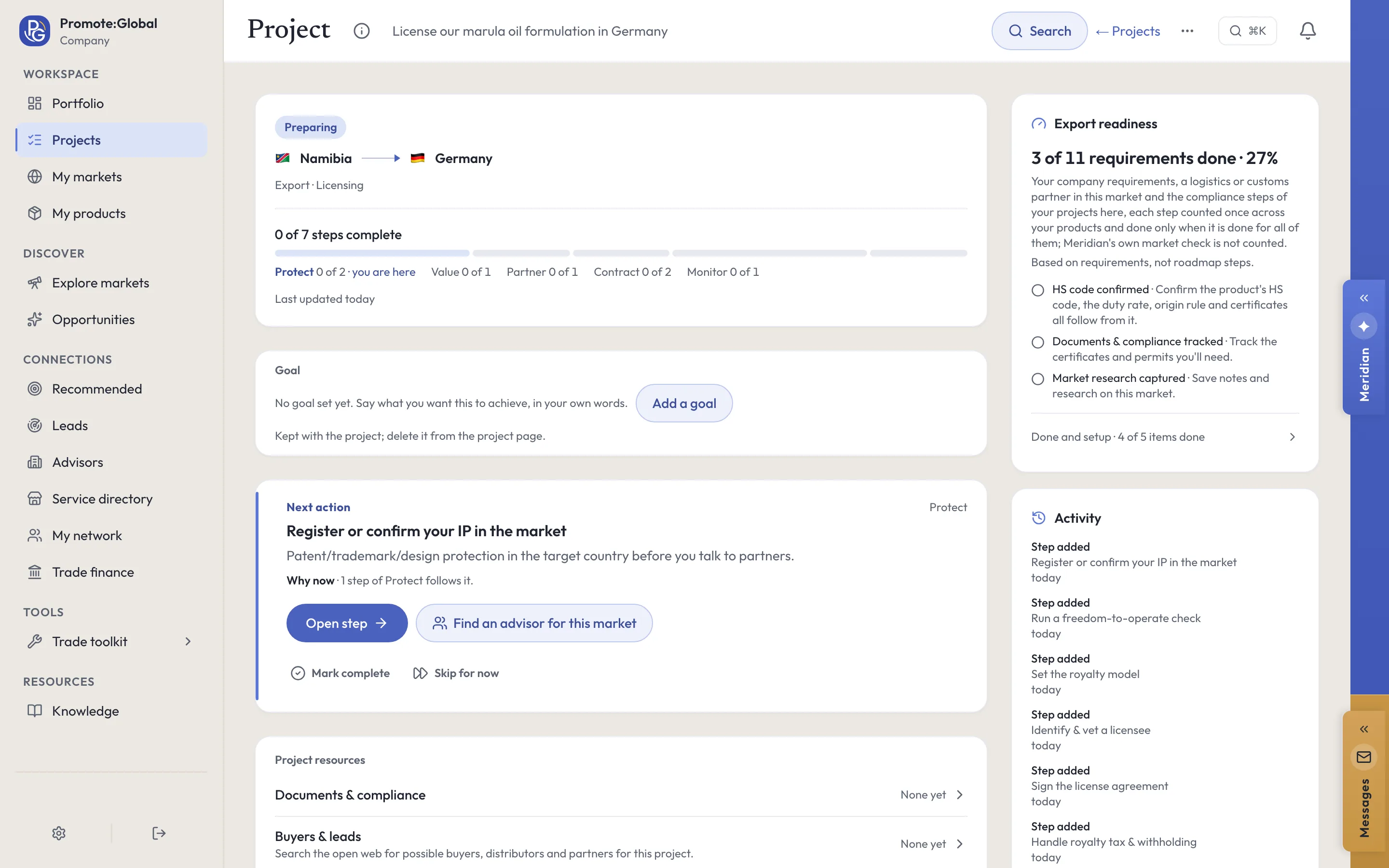Open the Advisors page

[111, 463]
